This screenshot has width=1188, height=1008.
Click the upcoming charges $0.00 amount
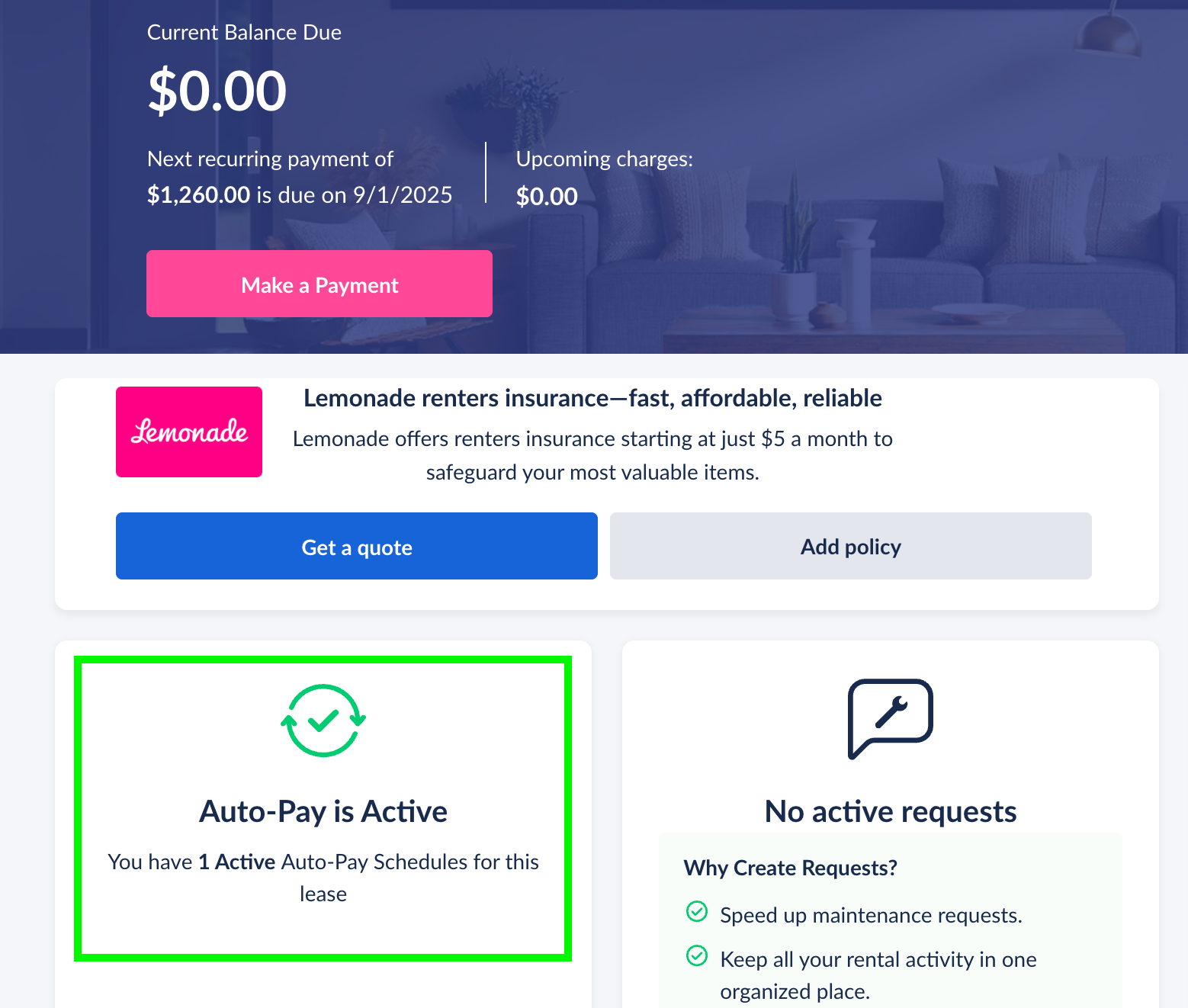(x=547, y=196)
